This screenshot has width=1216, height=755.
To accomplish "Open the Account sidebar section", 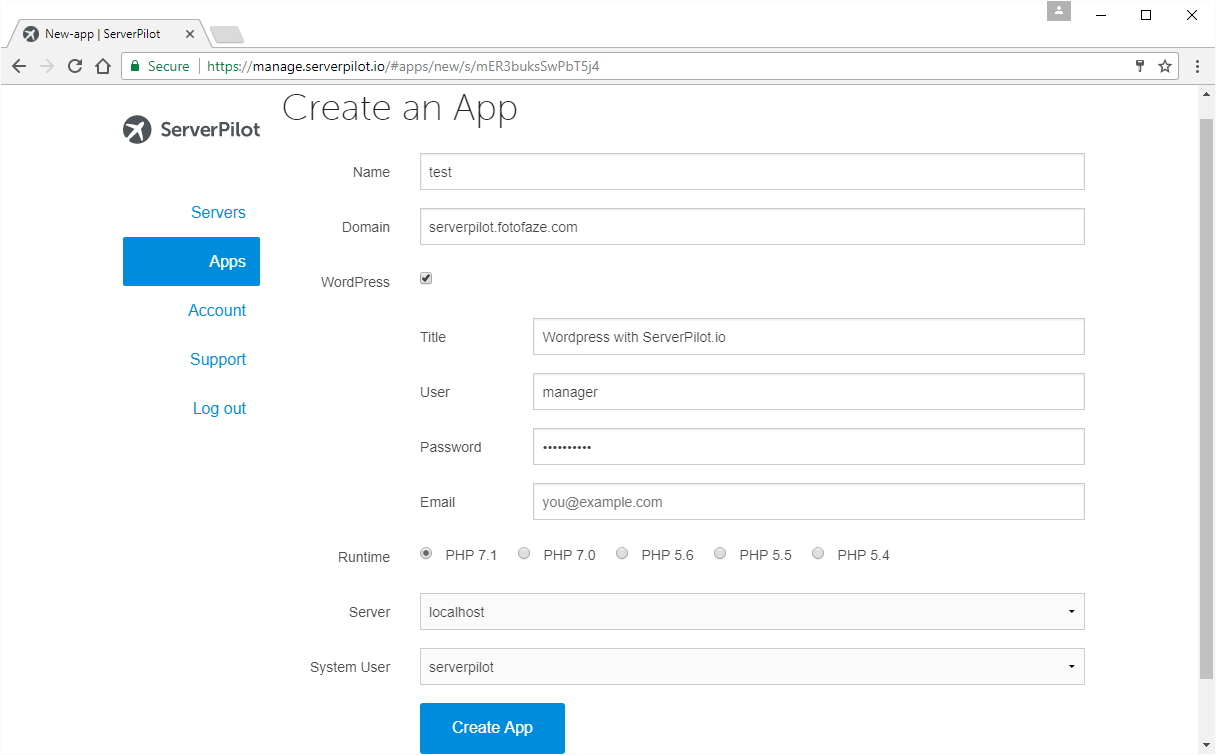I will click(x=217, y=310).
